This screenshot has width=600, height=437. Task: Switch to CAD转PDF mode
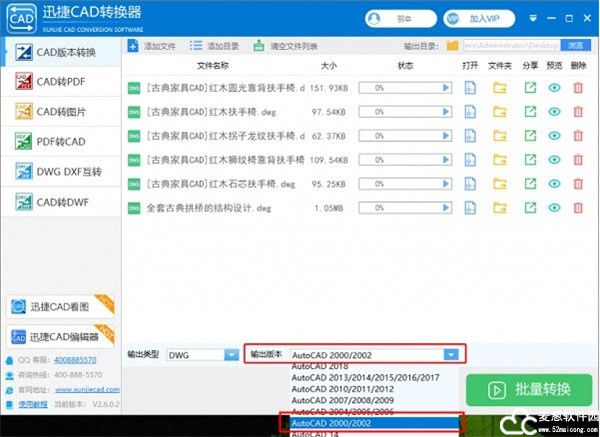61,82
